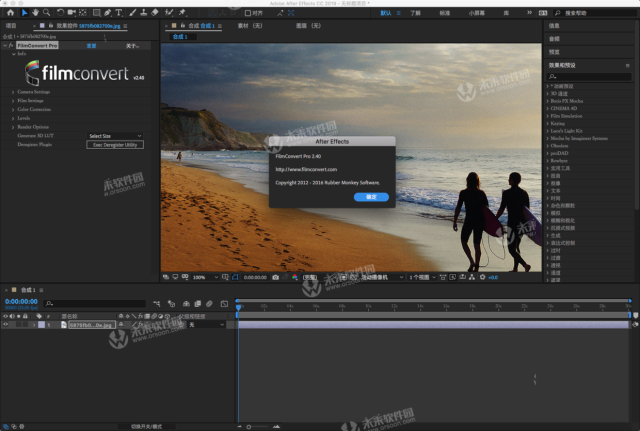Toggle the effects fx switch for layer 1

(x=140, y=325)
